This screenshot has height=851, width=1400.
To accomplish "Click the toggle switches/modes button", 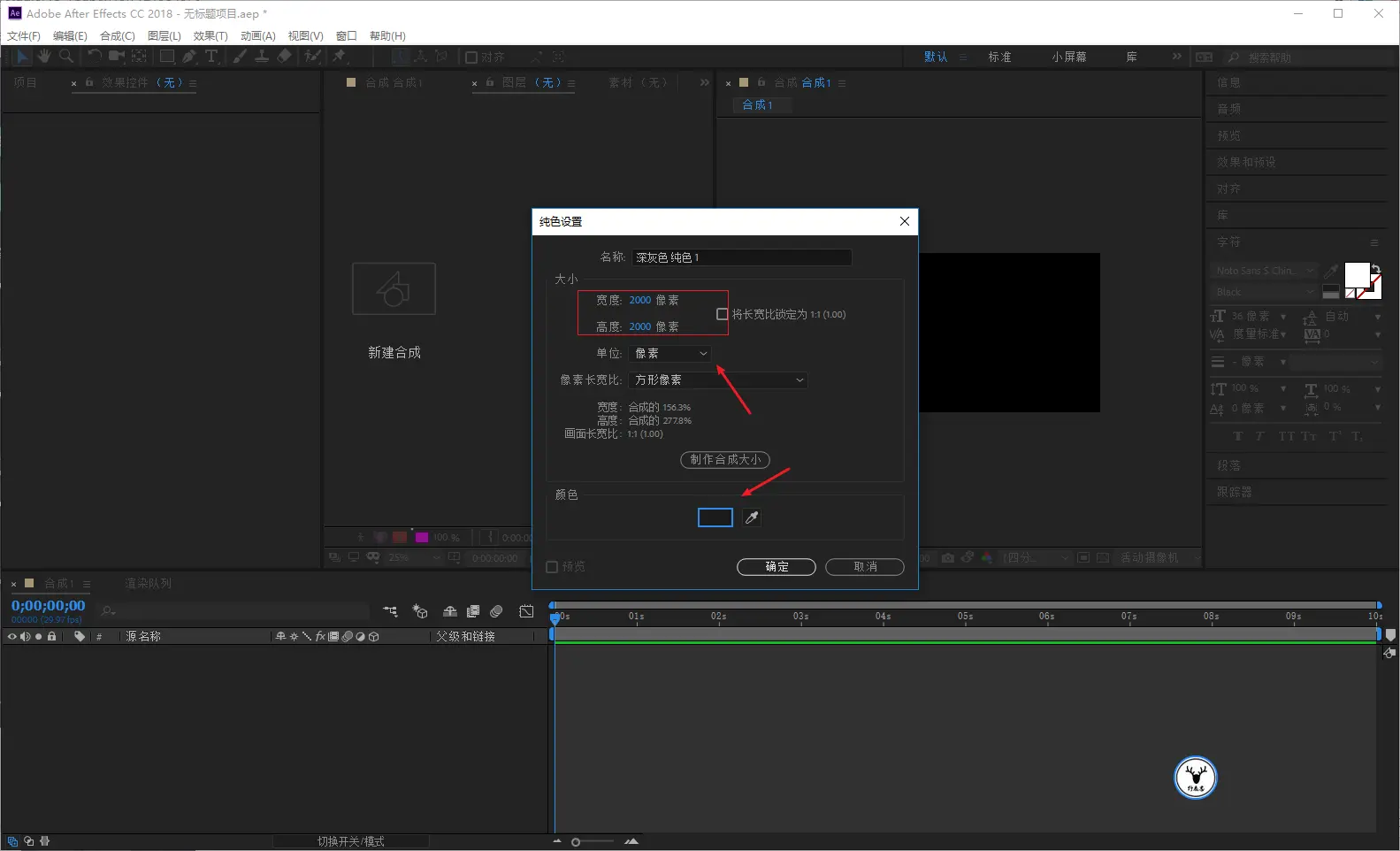I will click(351, 841).
